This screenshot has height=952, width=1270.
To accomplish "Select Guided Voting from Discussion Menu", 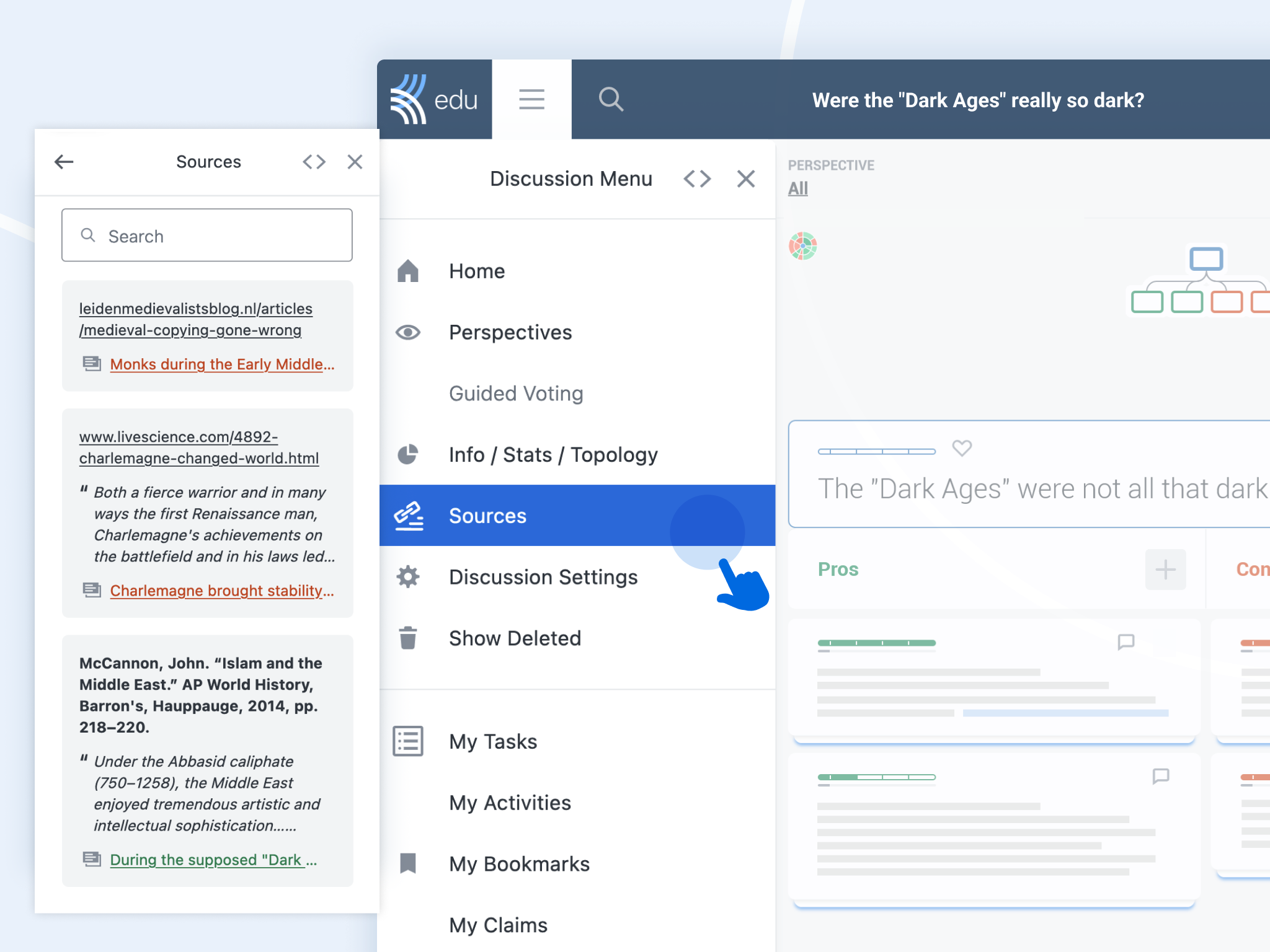I will pos(516,393).
